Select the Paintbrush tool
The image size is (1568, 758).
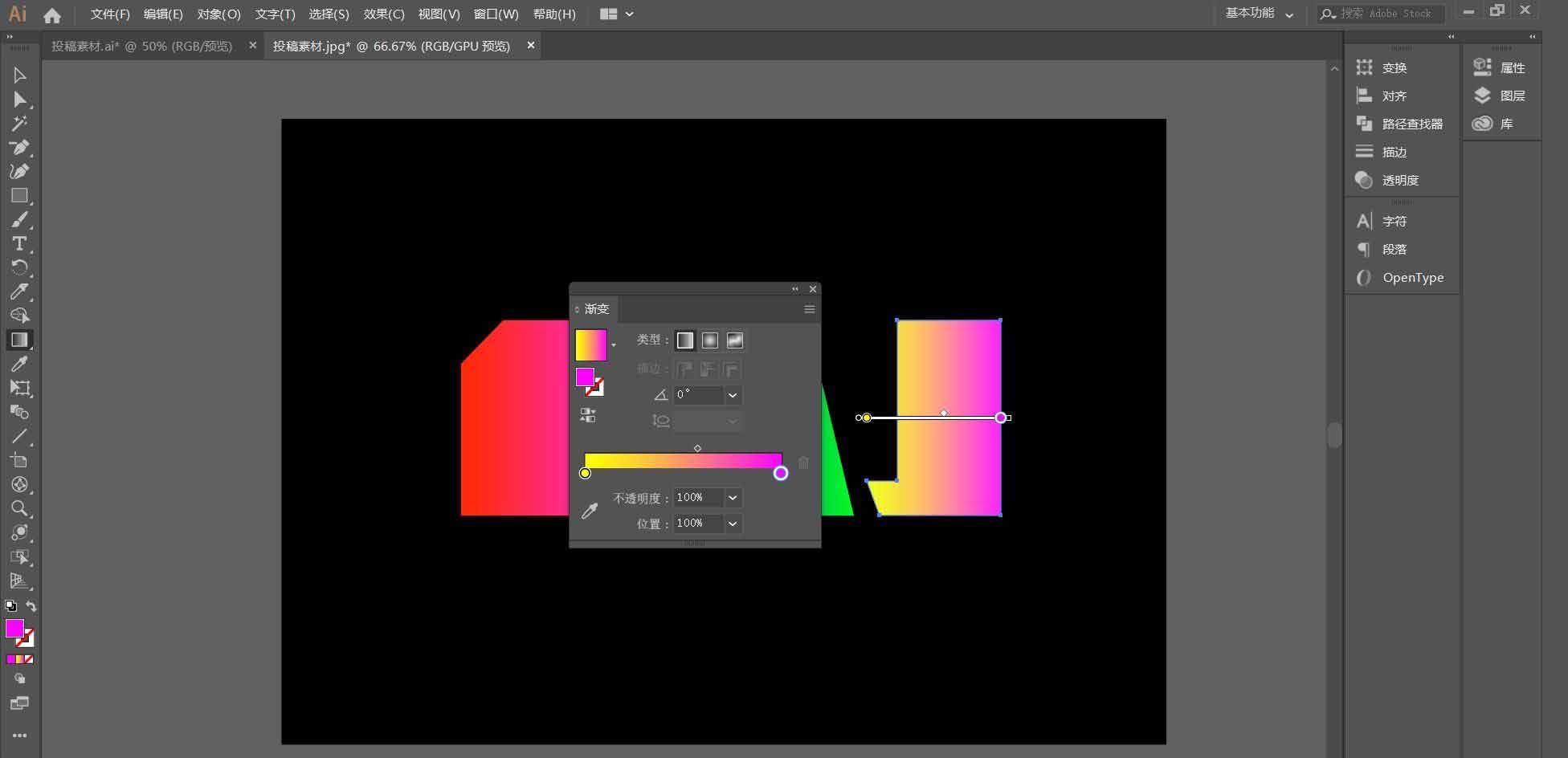pos(19,219)
